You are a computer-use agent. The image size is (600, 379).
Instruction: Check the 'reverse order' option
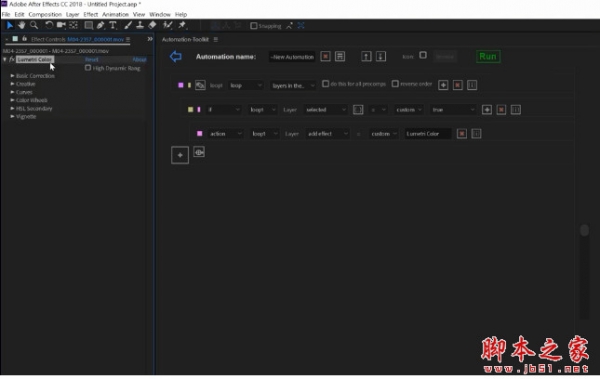[x=395, y=83]
